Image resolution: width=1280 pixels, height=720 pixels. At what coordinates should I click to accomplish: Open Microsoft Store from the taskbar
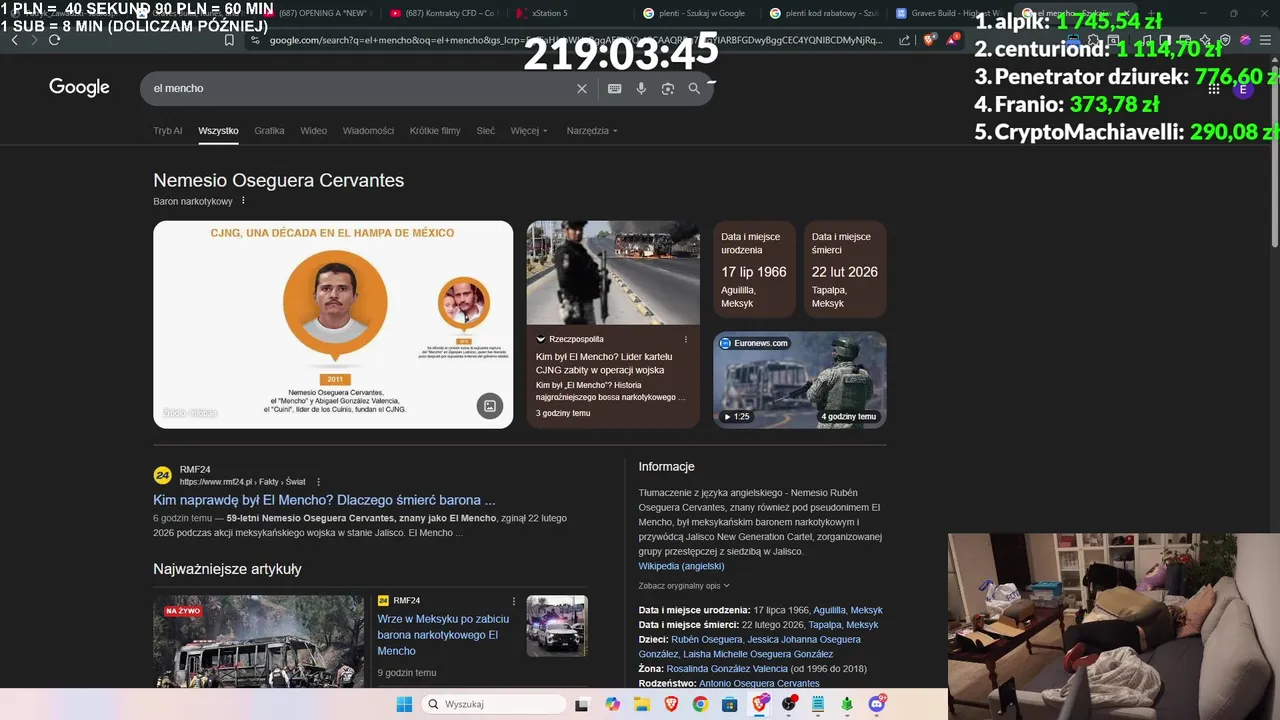(x=729, y=704)
